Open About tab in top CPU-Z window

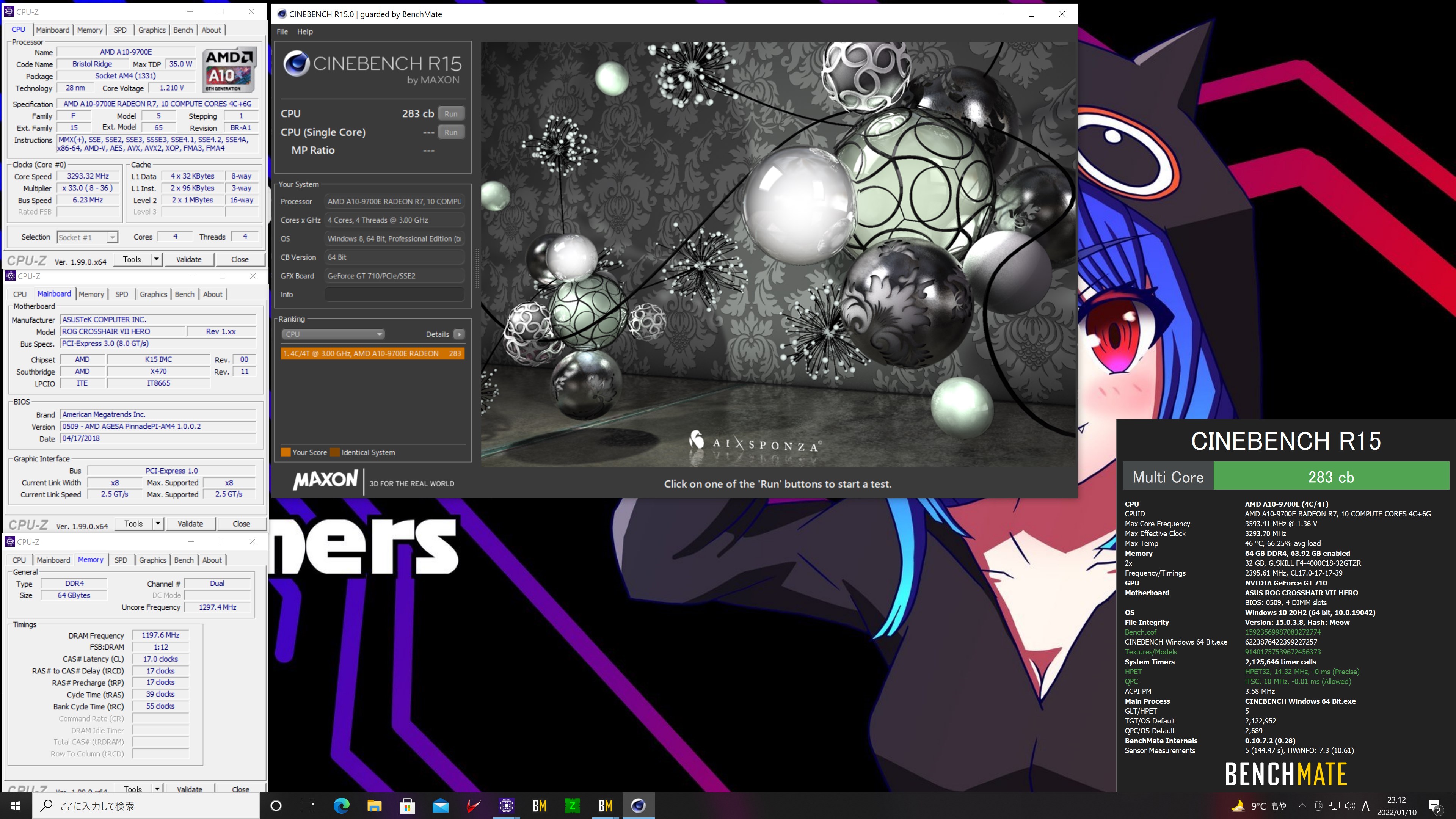212,30
